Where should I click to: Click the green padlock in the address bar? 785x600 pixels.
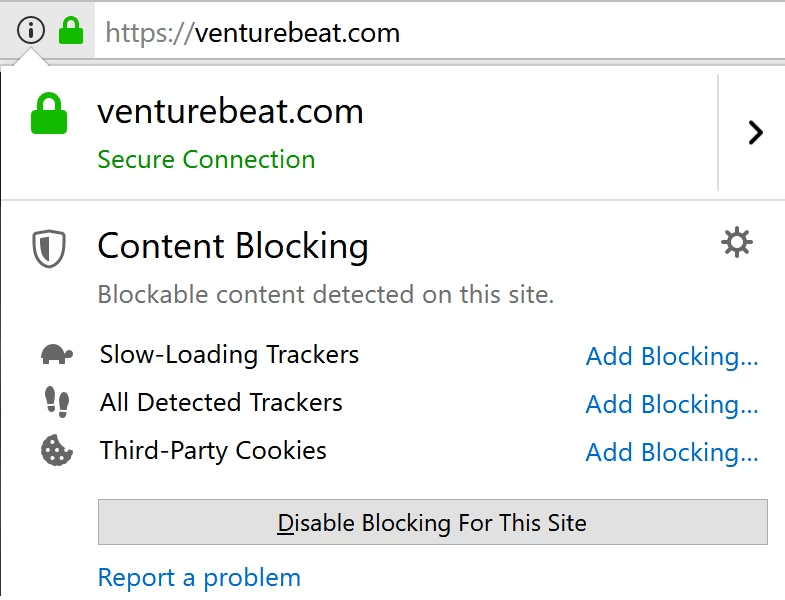(x=71, y=30)
